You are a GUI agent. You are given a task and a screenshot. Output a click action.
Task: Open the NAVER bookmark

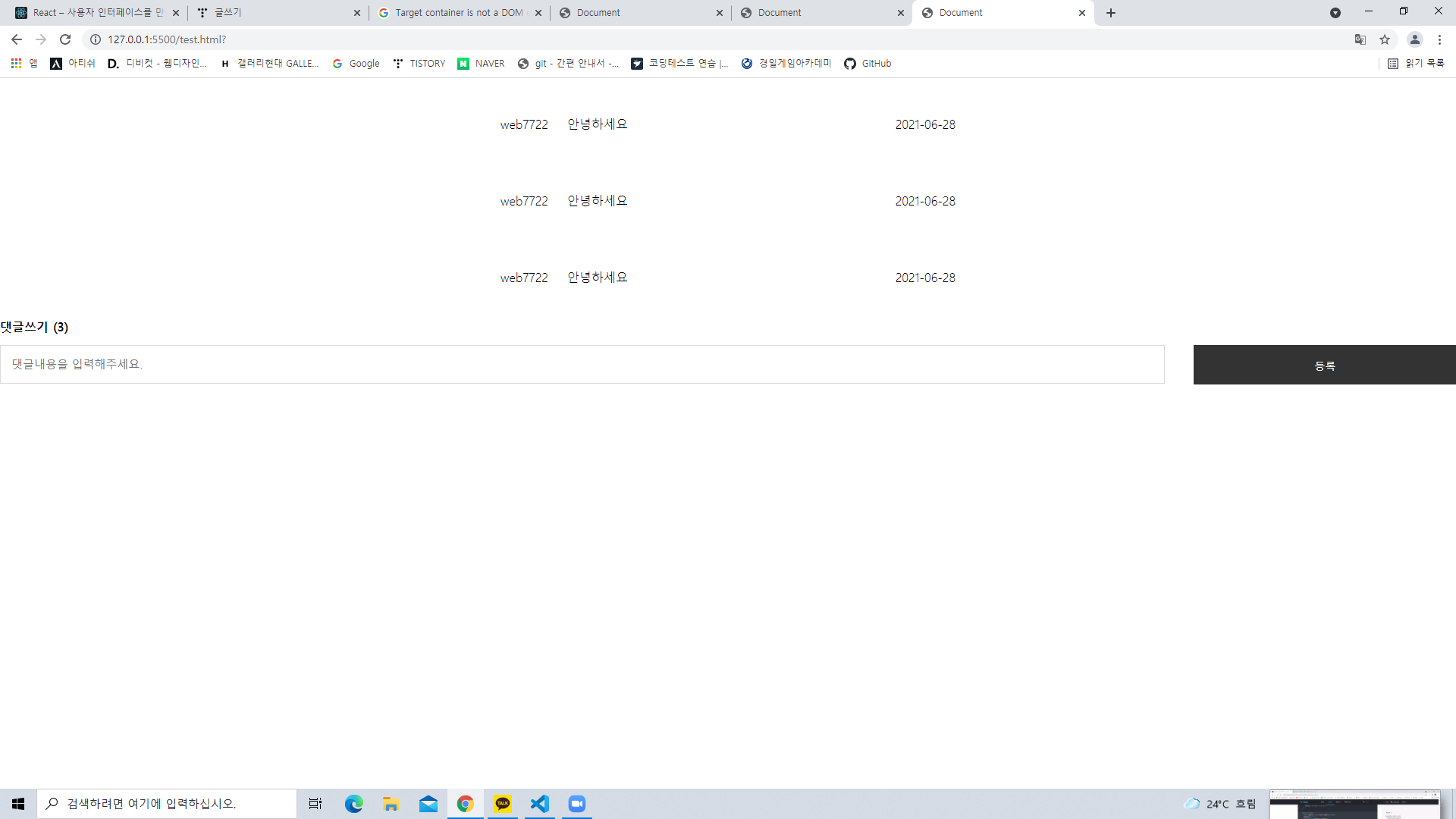(x=481, y=64)
